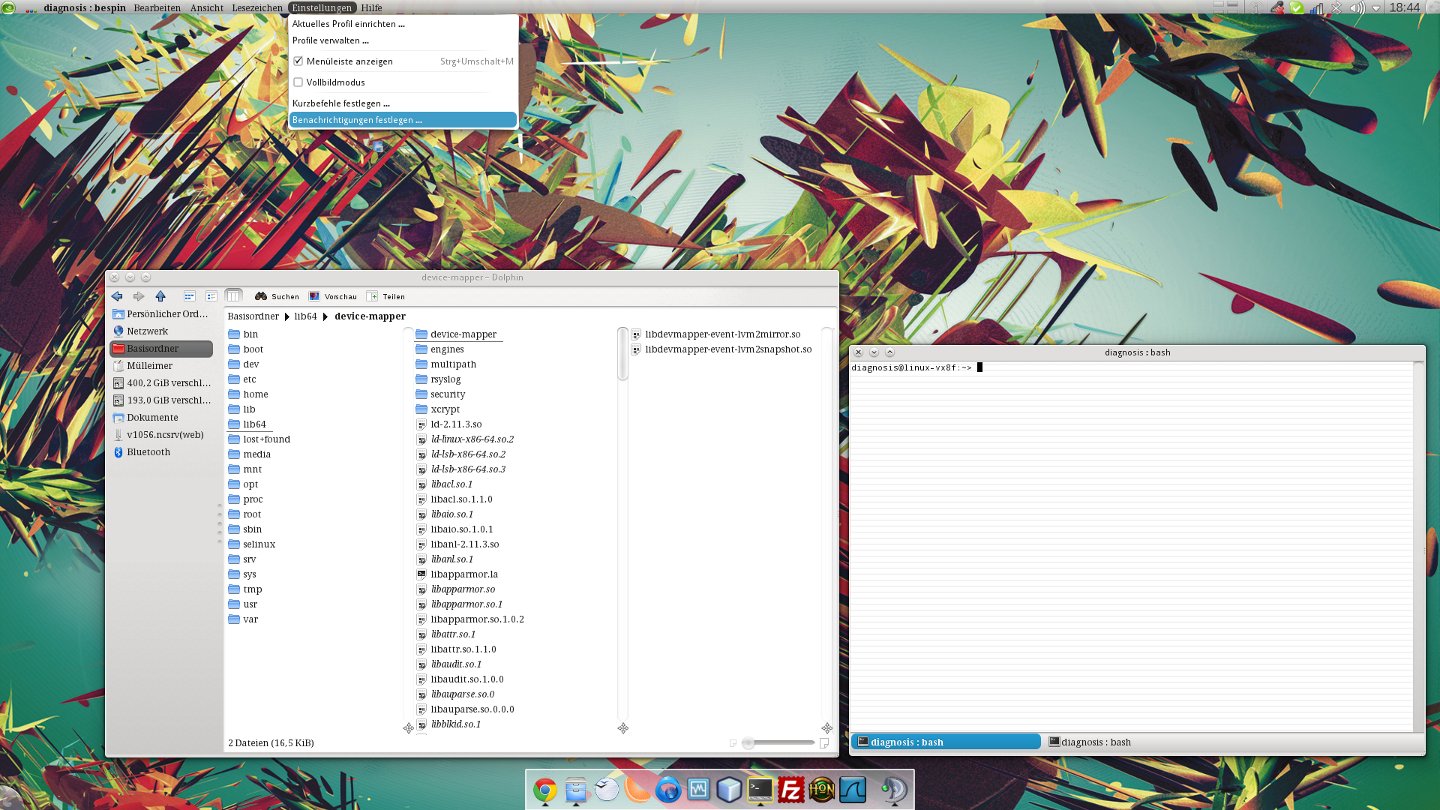The width and height of the screenshot is (1440, 810).
Task: Select Bluetooth in the places panel
Action: pyautogui.click(x=161, y=452)
